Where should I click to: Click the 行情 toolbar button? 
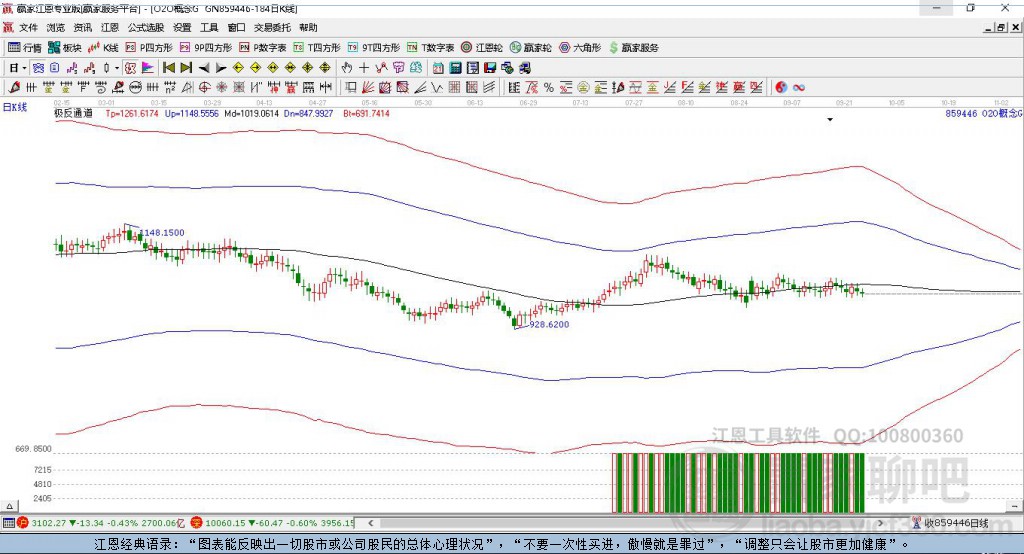pos(25,47)
